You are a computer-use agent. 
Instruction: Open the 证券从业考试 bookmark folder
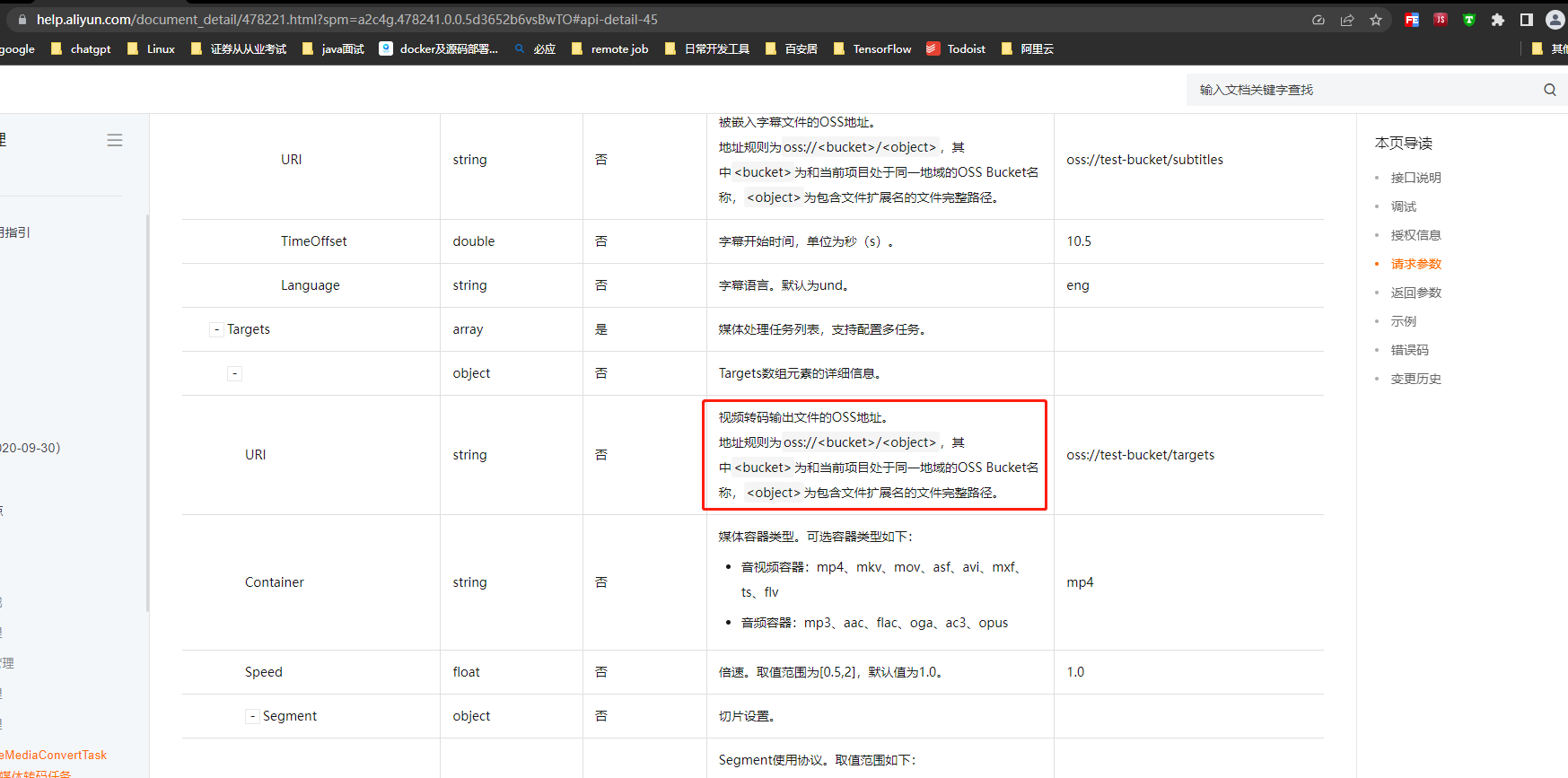tap(239, 49)
